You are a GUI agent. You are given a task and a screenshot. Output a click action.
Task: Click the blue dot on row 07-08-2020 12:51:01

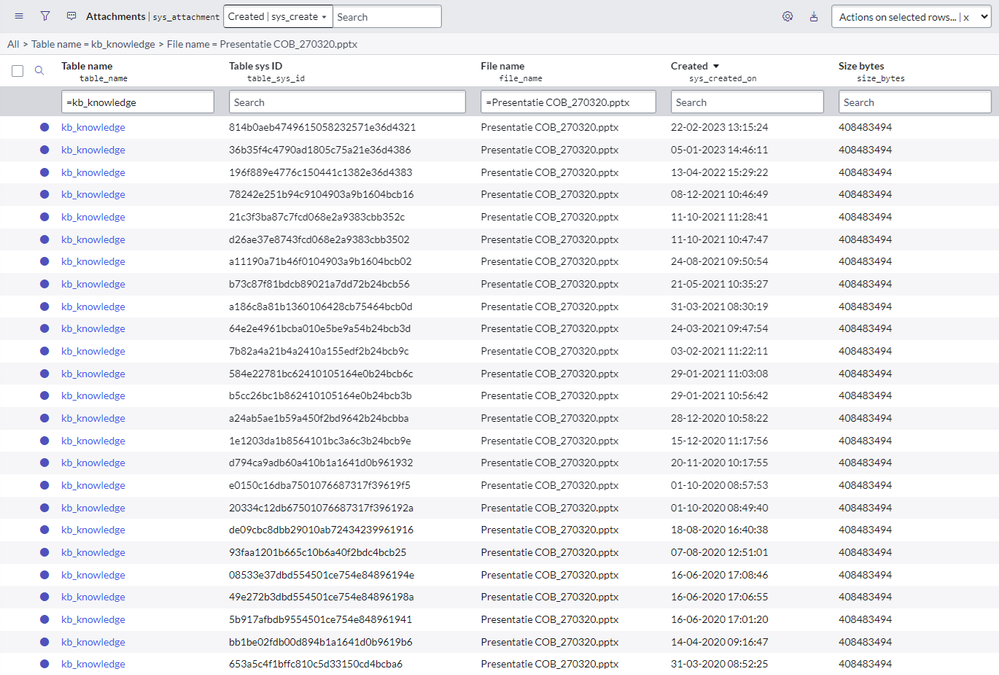click(45, 553)
